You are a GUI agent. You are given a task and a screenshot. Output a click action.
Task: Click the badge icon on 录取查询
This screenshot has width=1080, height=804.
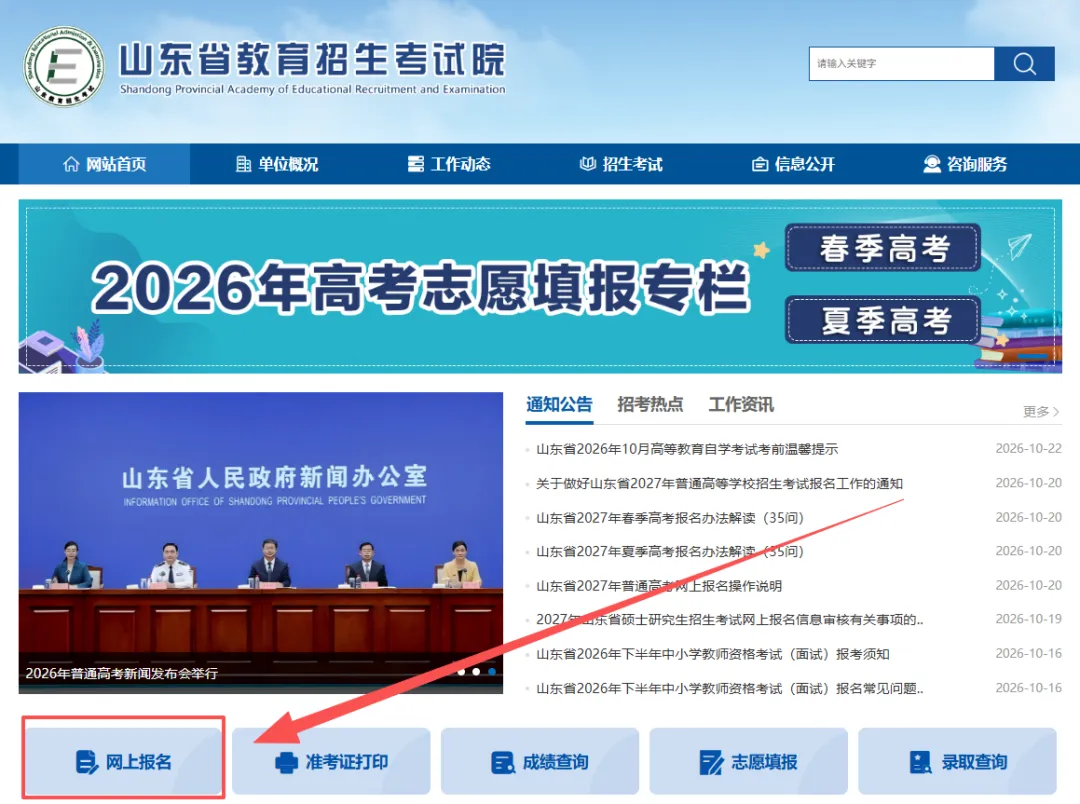(921, 762)
